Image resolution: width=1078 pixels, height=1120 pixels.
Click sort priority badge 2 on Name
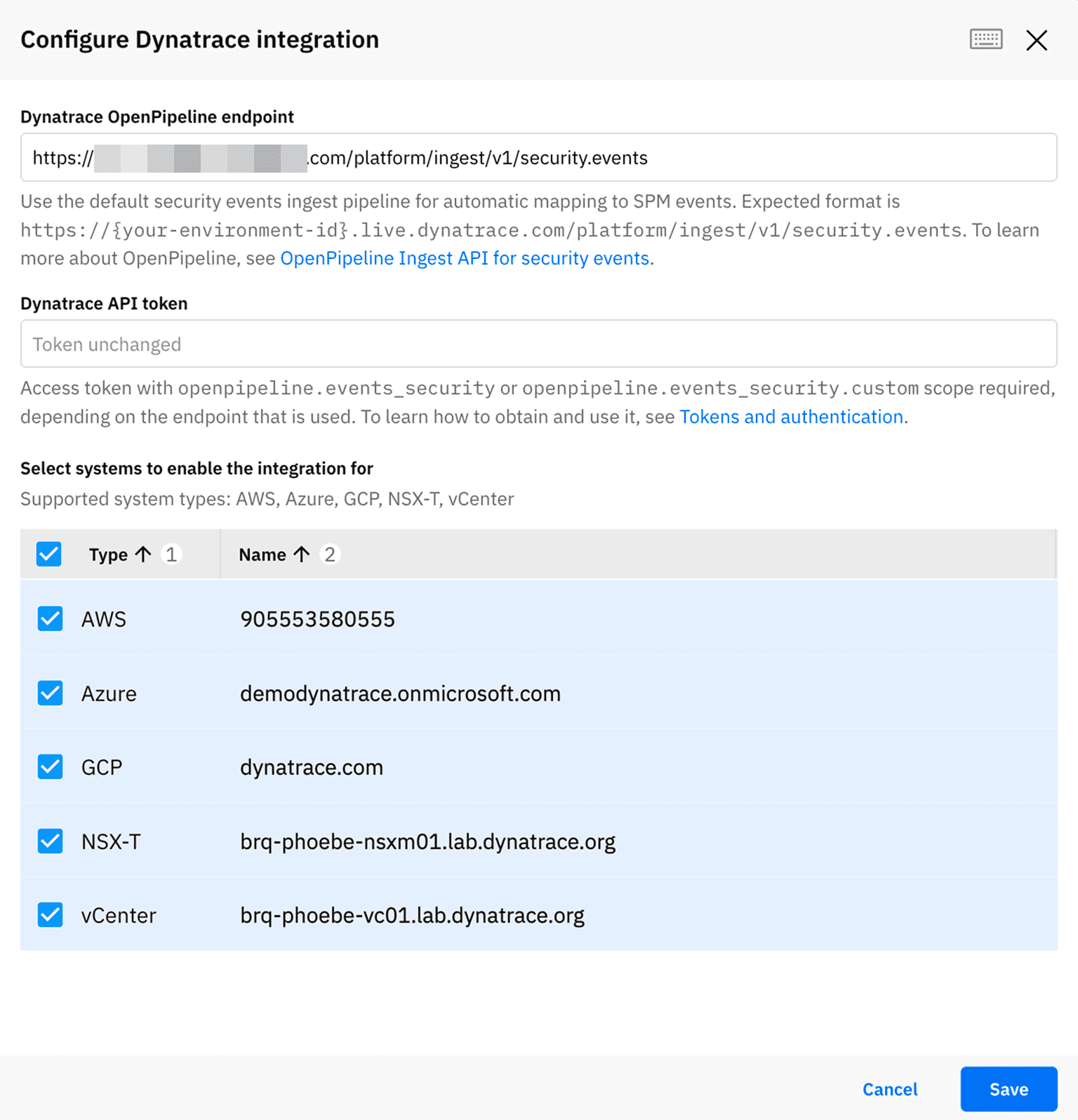coord(329,554)
